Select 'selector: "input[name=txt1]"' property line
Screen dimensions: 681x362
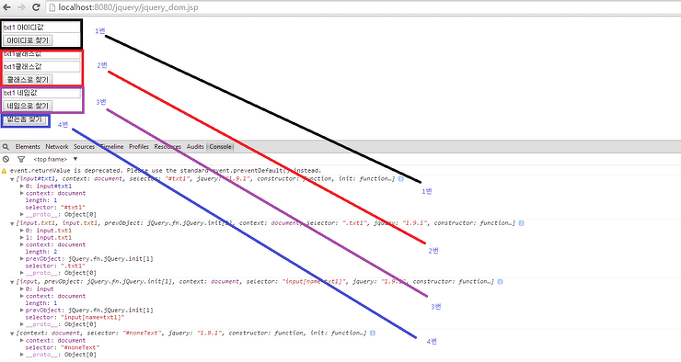[x=75, y=317]
